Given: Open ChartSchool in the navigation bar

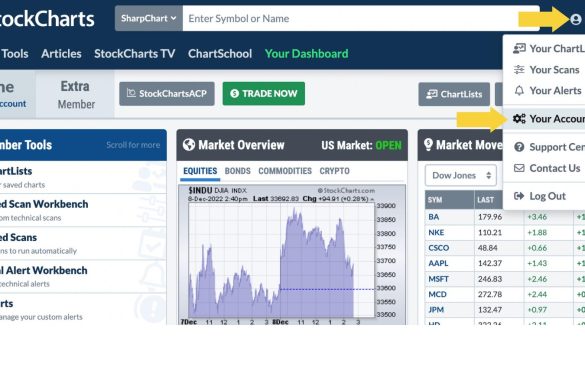Looking at the screenshot, I should point(220,54).
